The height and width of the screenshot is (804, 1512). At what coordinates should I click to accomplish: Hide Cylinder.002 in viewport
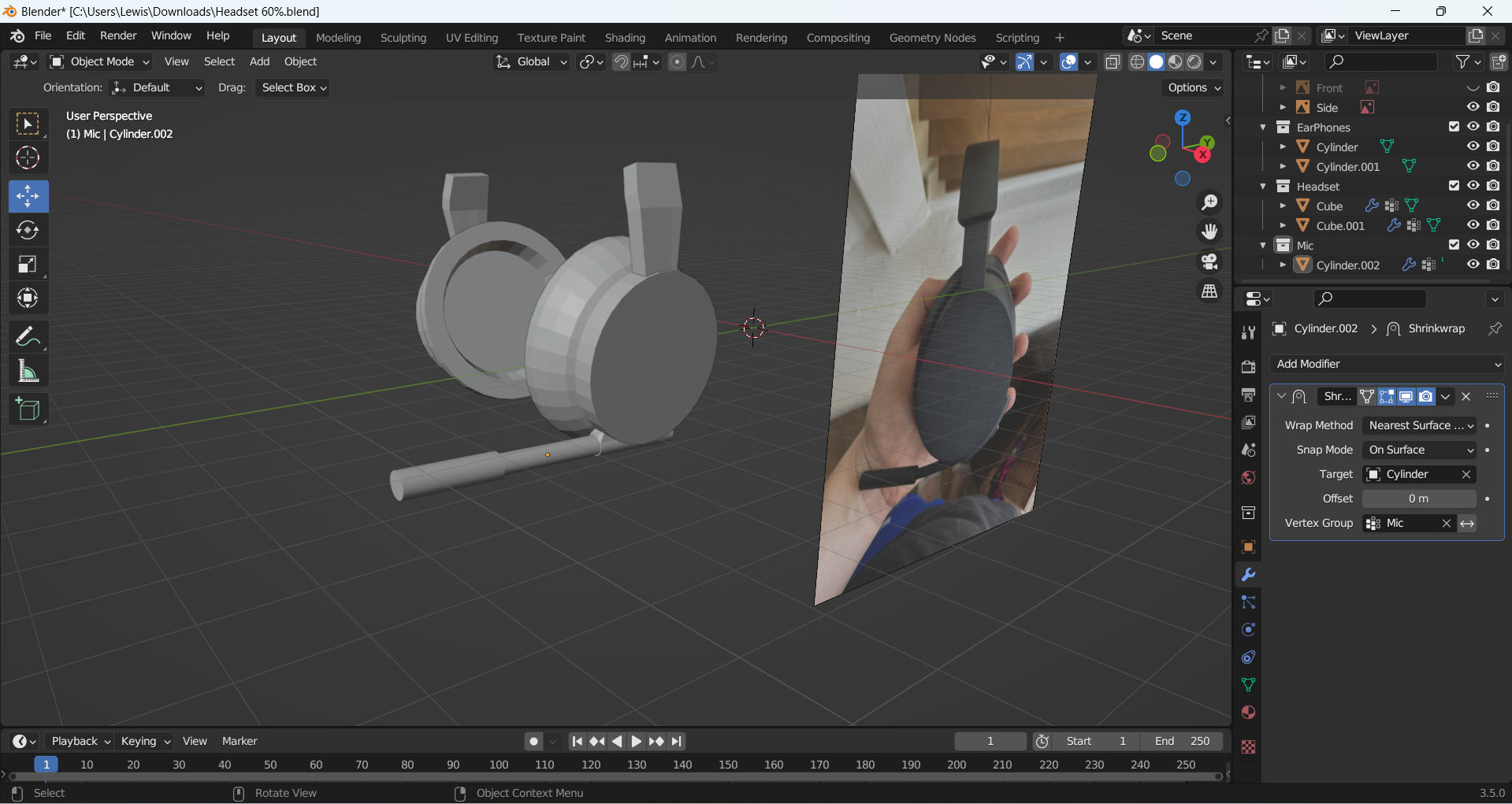[1473, 265]
